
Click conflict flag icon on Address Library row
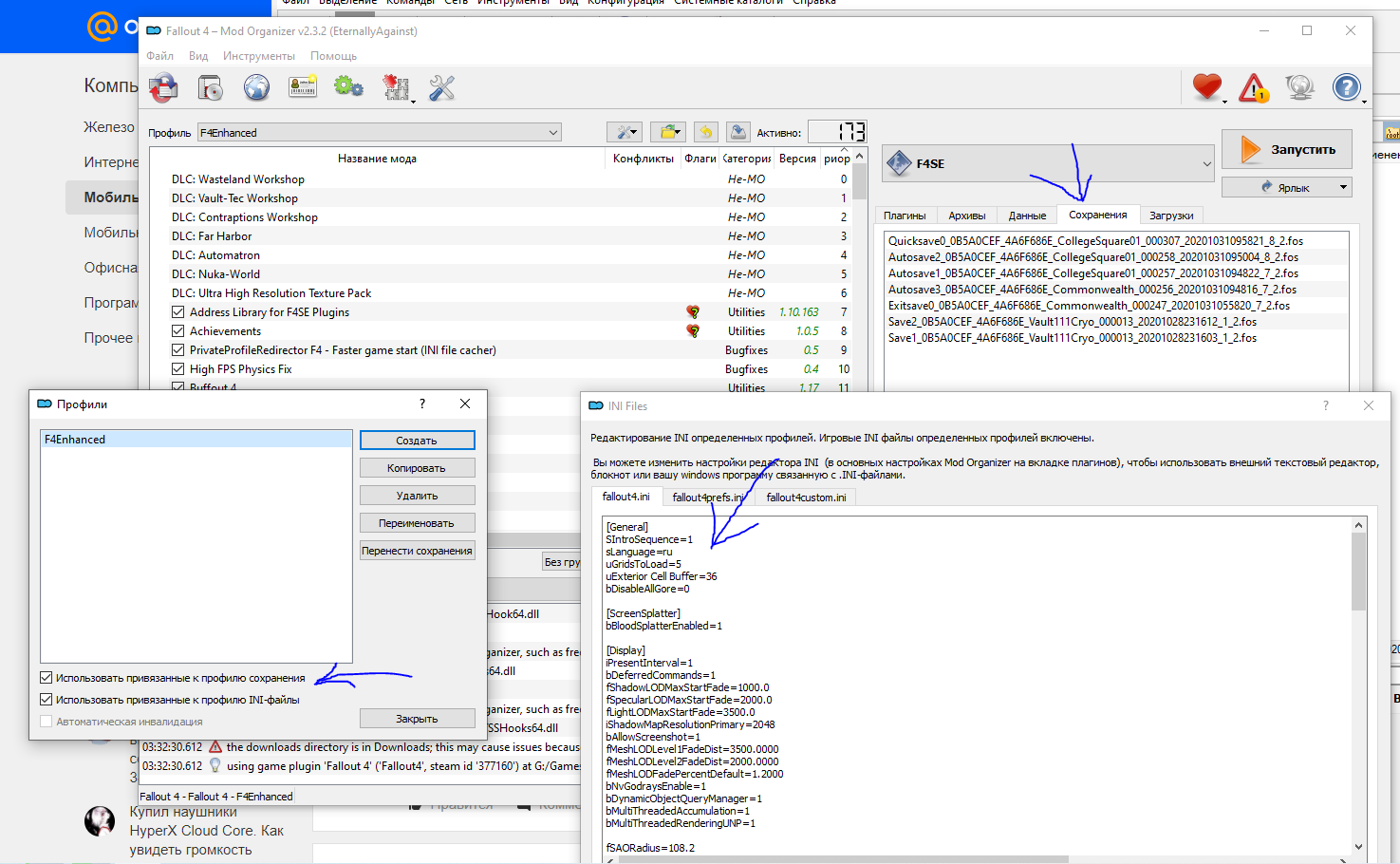[693, 312]
